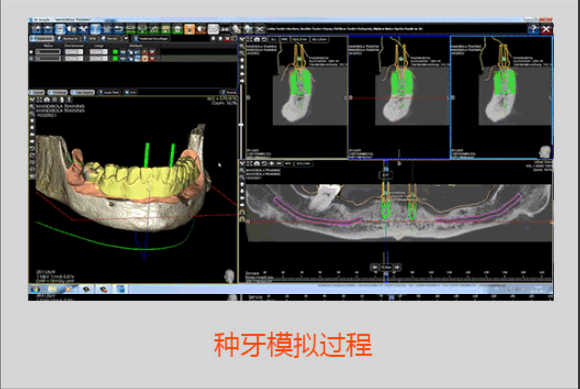This screenshot has height=389, width=580.
Task: Select the orange highlighted toolbar icon
Action: click(189, 29)
